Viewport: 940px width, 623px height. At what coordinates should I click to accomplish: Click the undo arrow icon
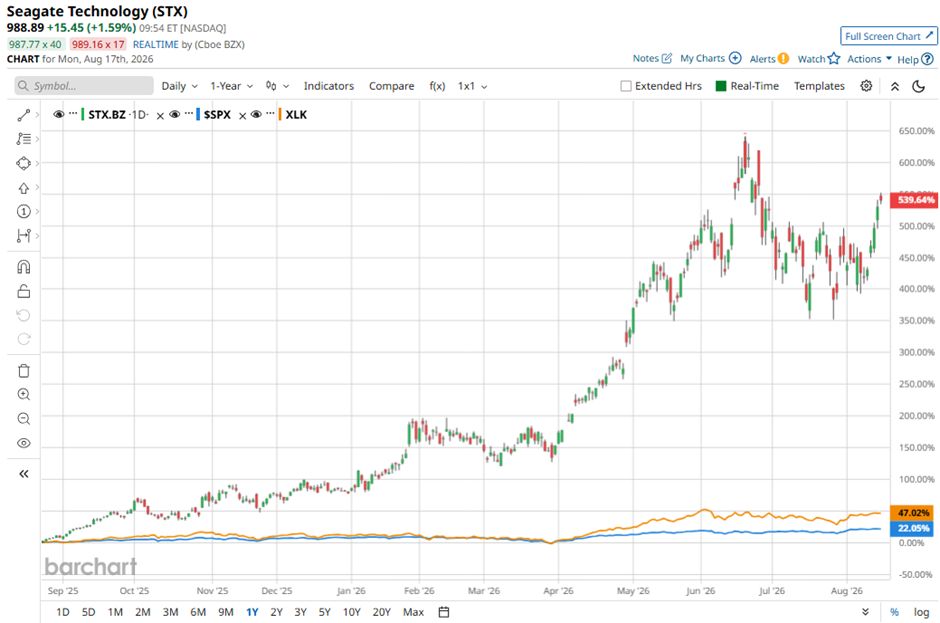[23, 315]
